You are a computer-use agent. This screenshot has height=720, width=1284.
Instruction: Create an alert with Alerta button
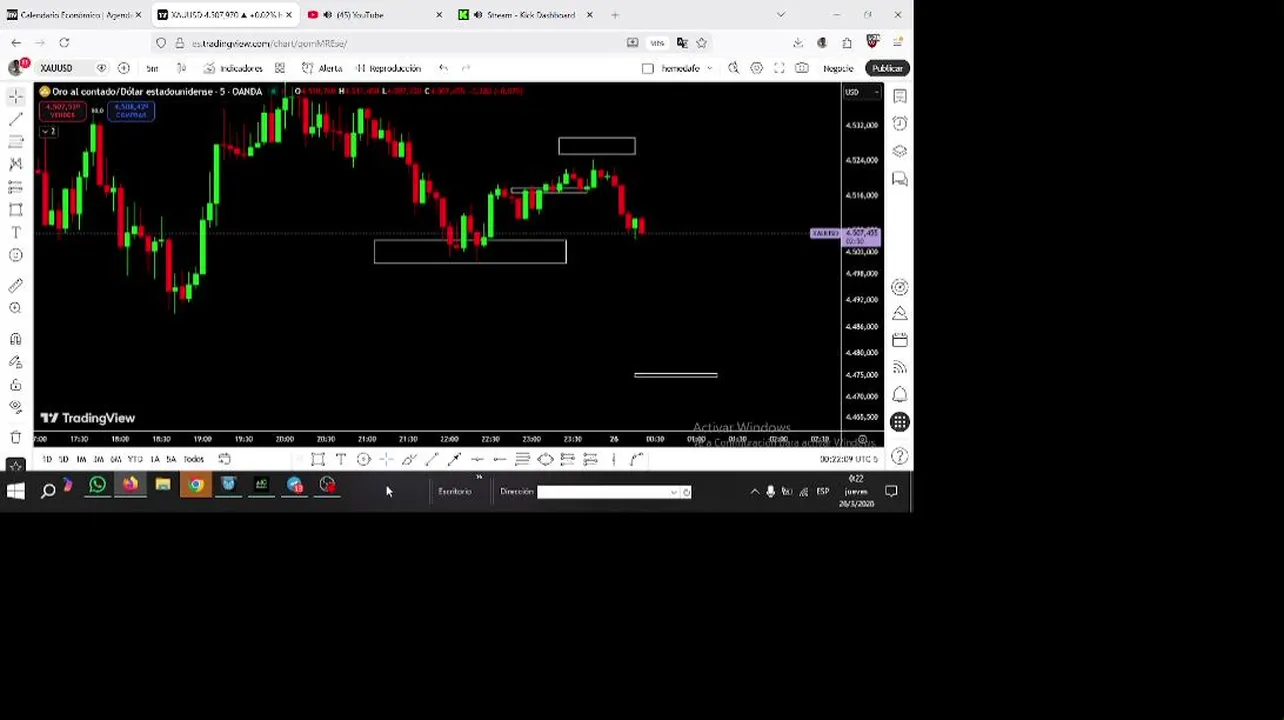pyautogui.click(x=322, y=68)
